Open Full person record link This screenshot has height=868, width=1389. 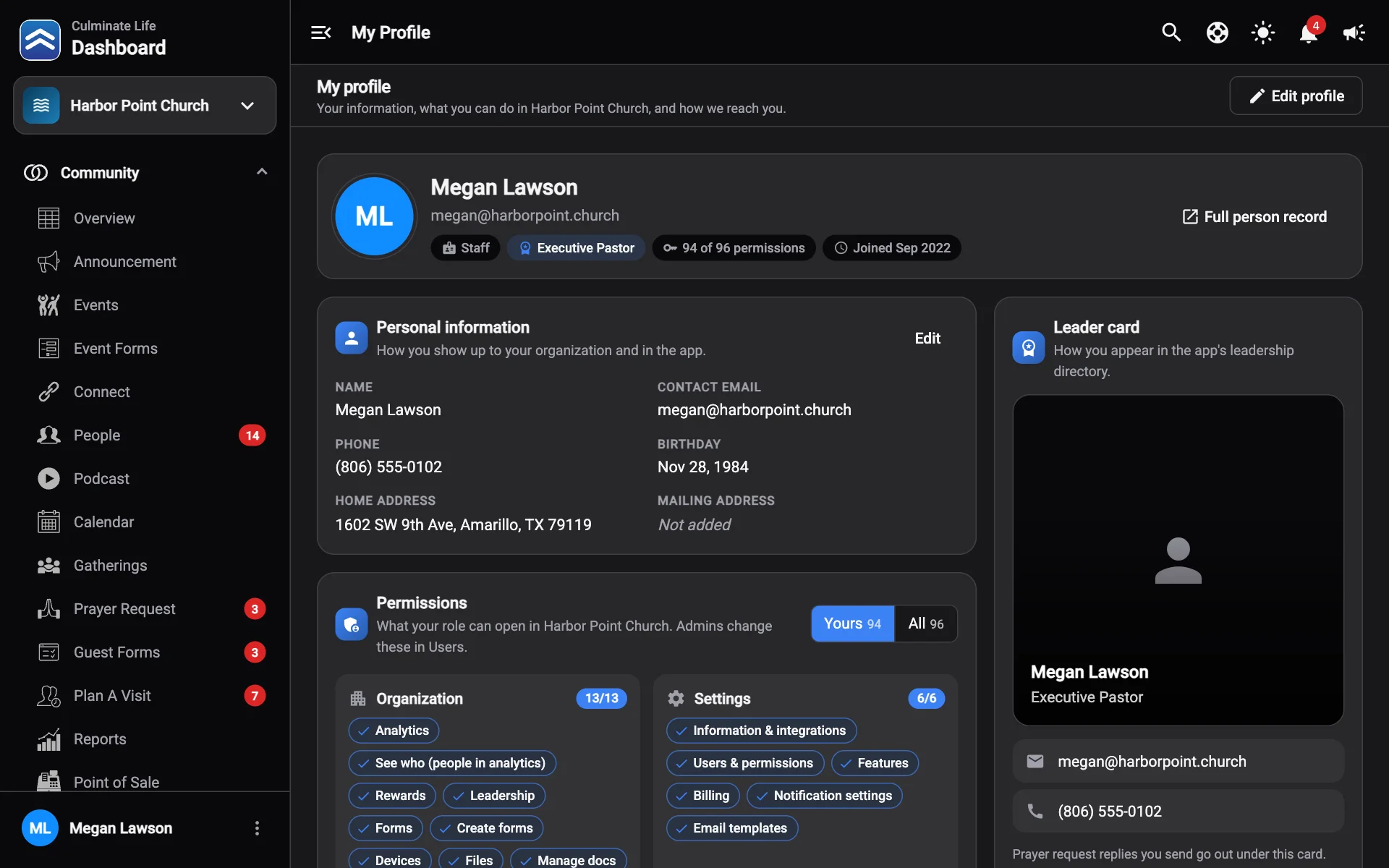[1254, 217]
